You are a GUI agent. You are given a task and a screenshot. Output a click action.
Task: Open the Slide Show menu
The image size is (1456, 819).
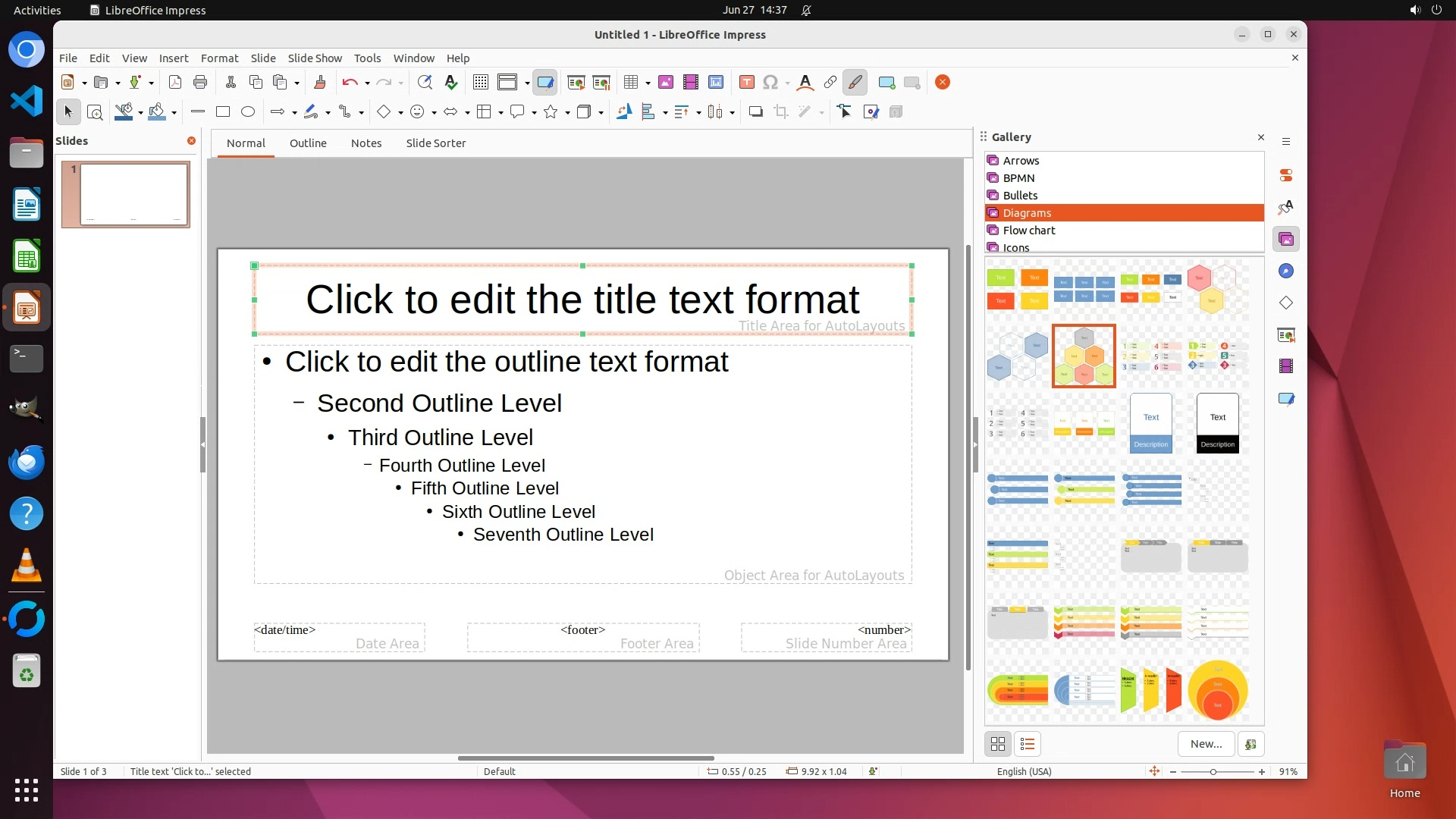tap(315, 58)
